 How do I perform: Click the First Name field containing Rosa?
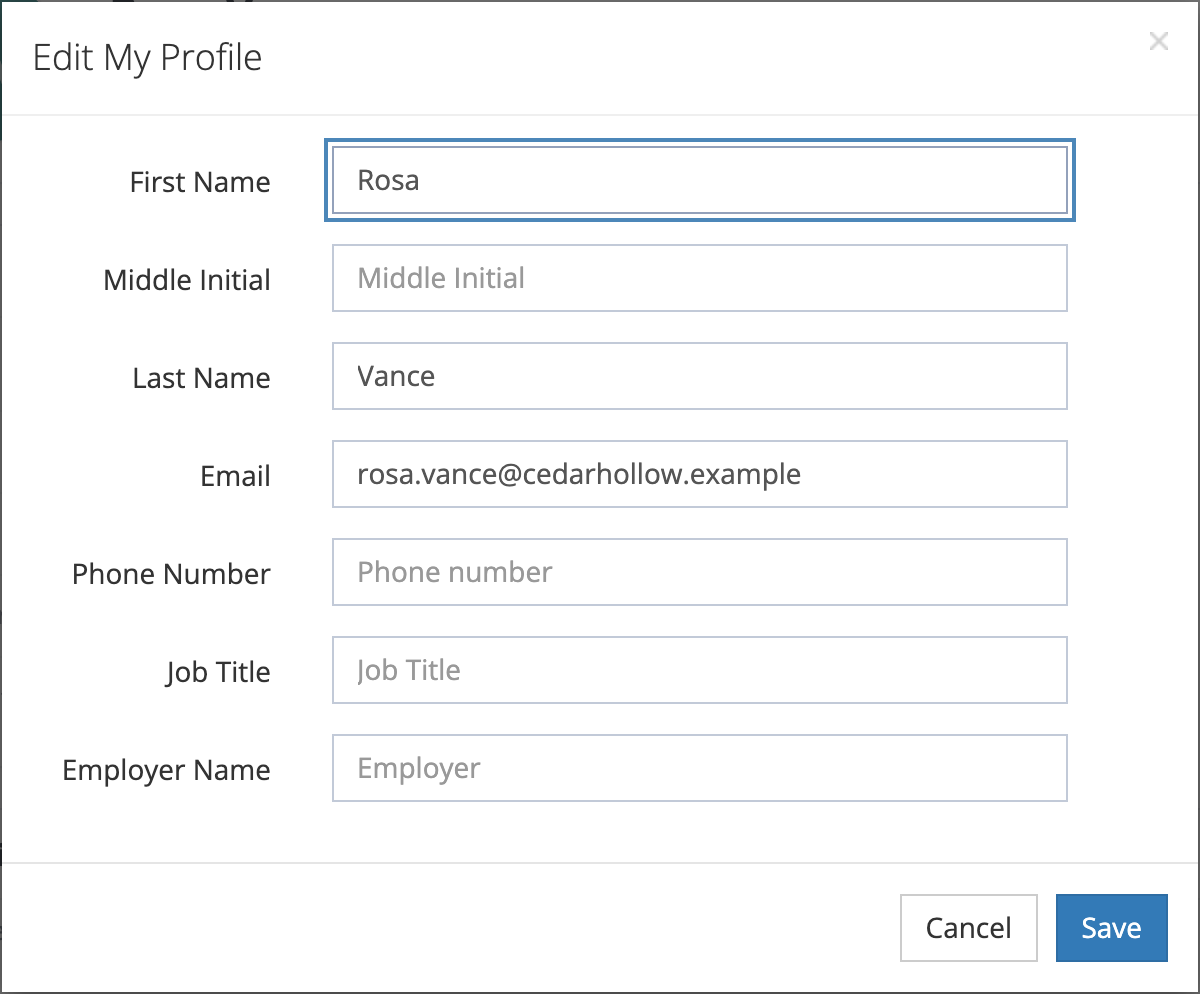tap(700, 180)
